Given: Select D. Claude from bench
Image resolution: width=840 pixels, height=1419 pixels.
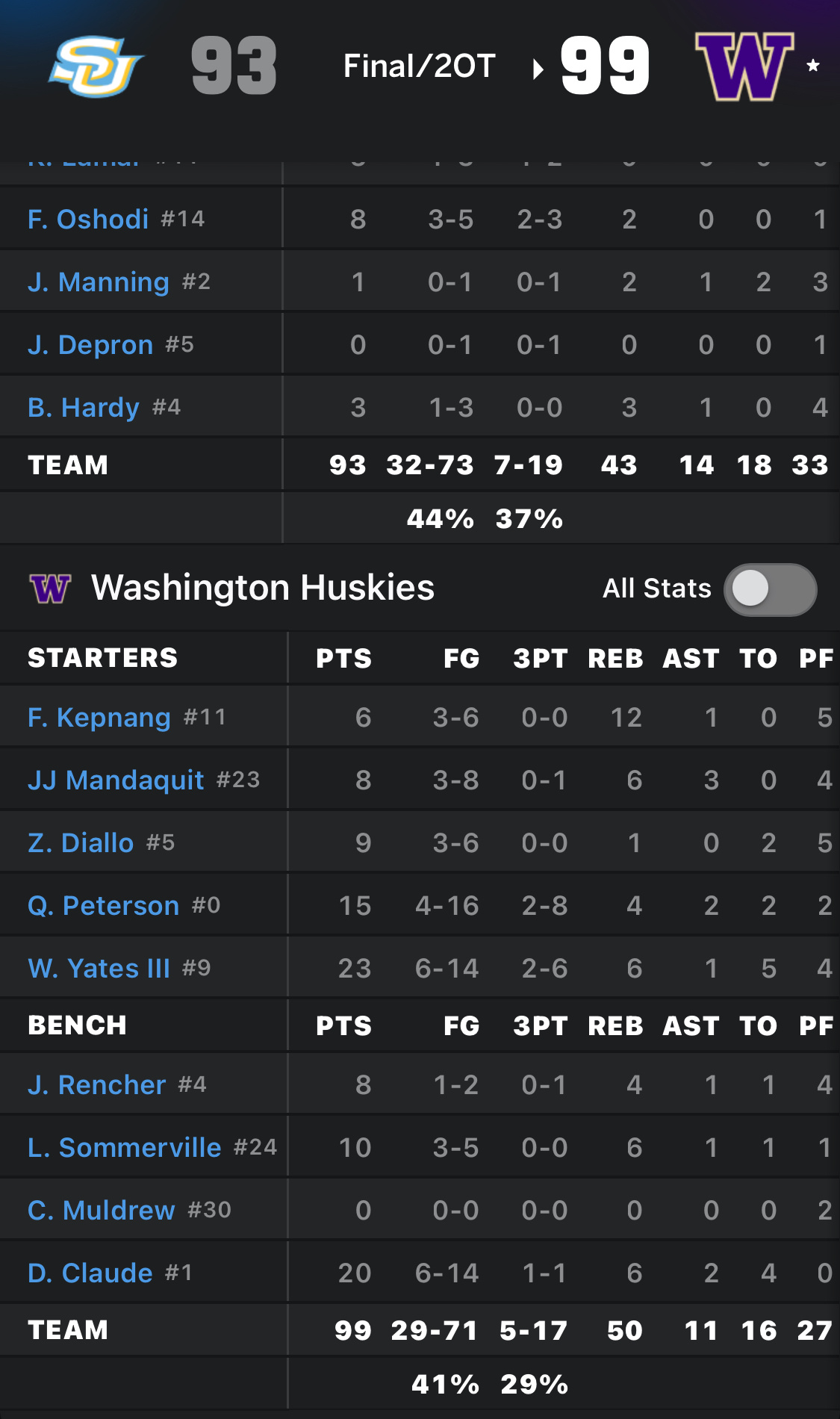Looking at the screenshot, I should click(90, 1273).
